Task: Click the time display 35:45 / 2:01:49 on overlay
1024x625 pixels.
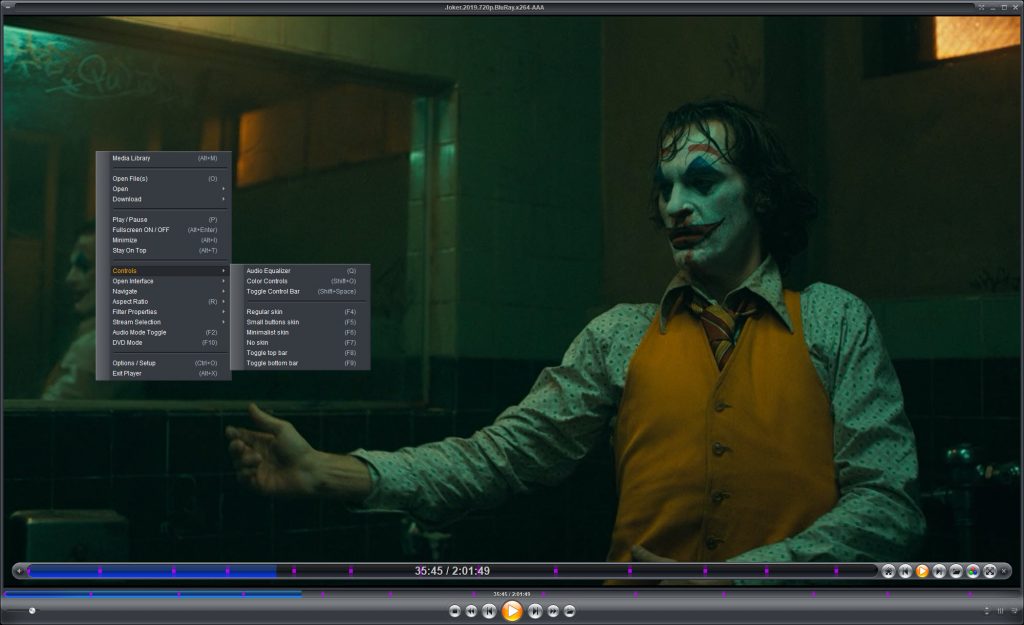Action: (x=452, y=571)
